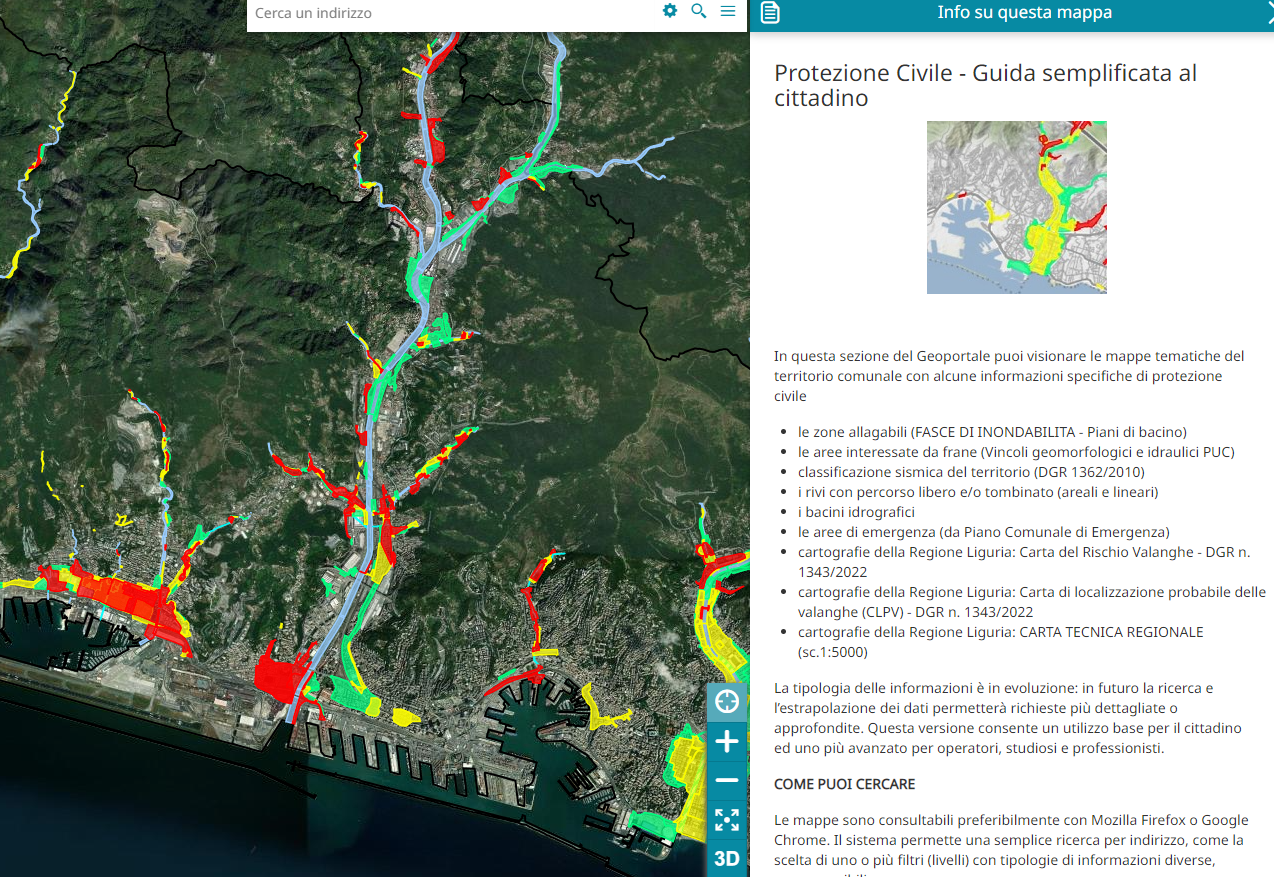Click the 'Protezione Civile - Guida semplificata' heading

[985, 85]
